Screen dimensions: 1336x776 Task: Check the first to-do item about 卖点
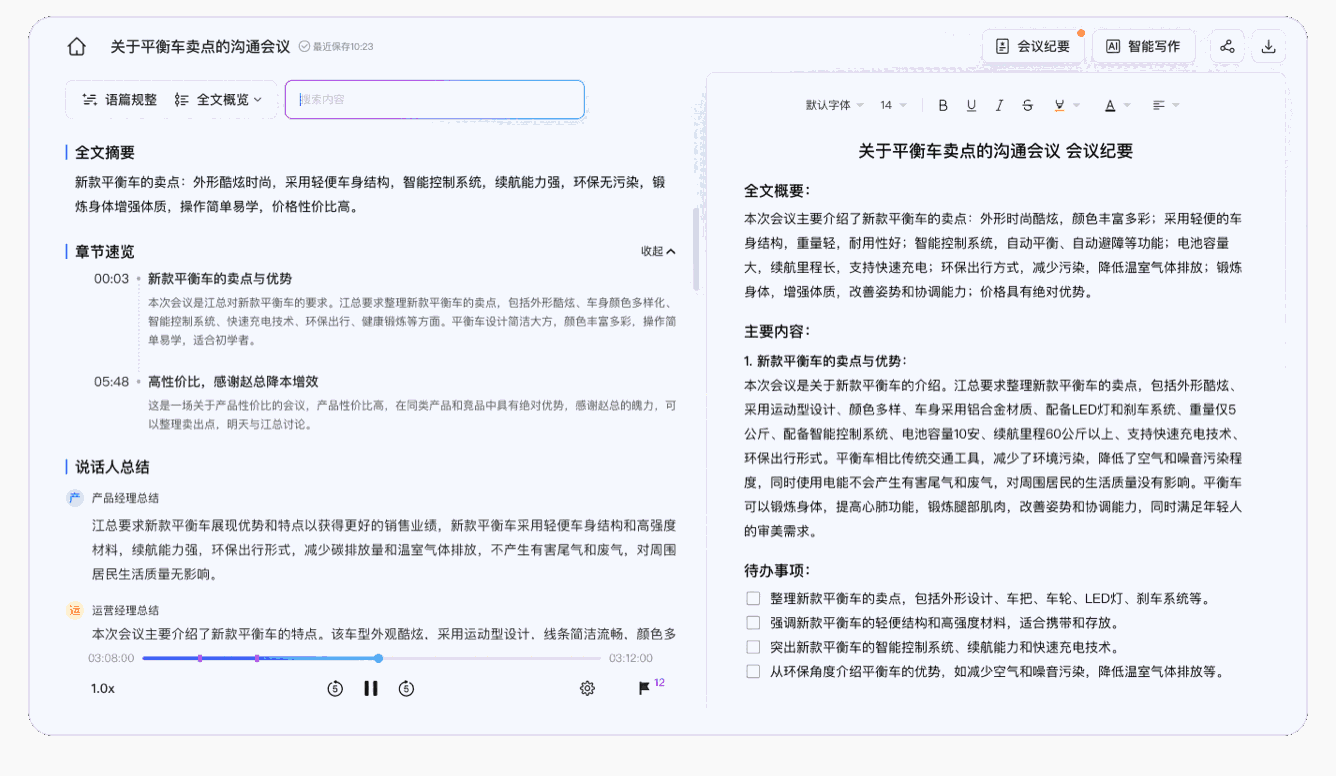753,598
